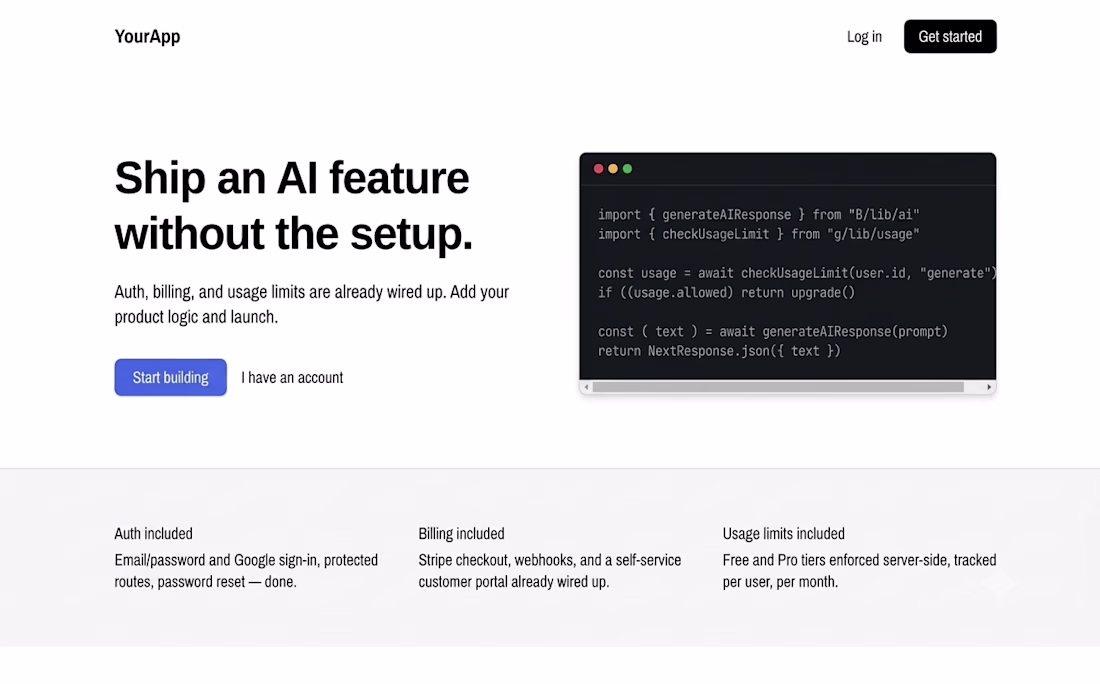This screenshot has width=1100, height=684.
Task: Click the Auth included feature heading
Action: coord(154,533)
